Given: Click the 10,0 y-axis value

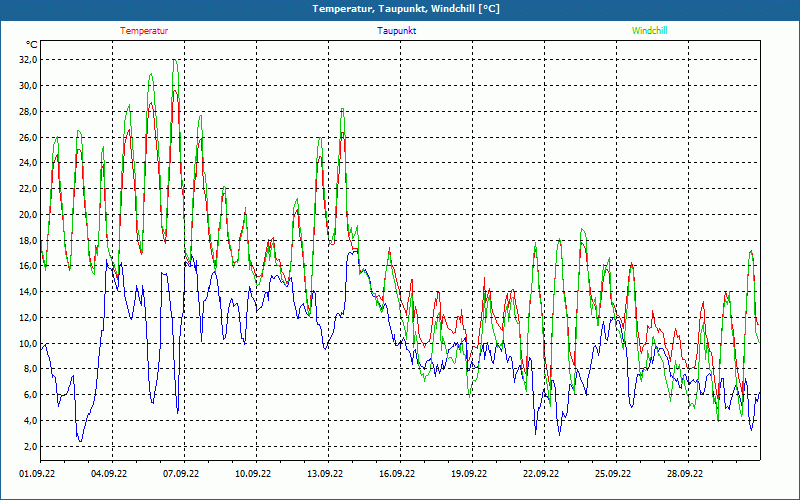Looking at the screenshot, I should (x=28, y=343).
